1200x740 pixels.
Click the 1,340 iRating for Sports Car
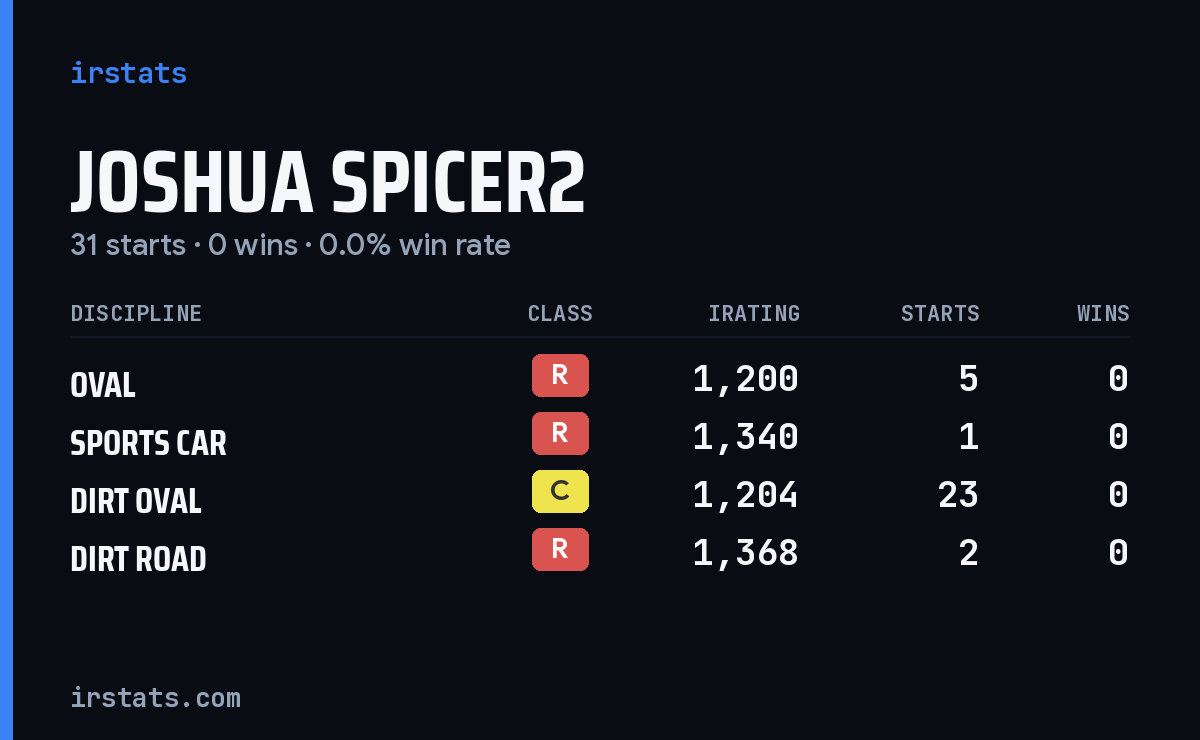tap(746, 436)
